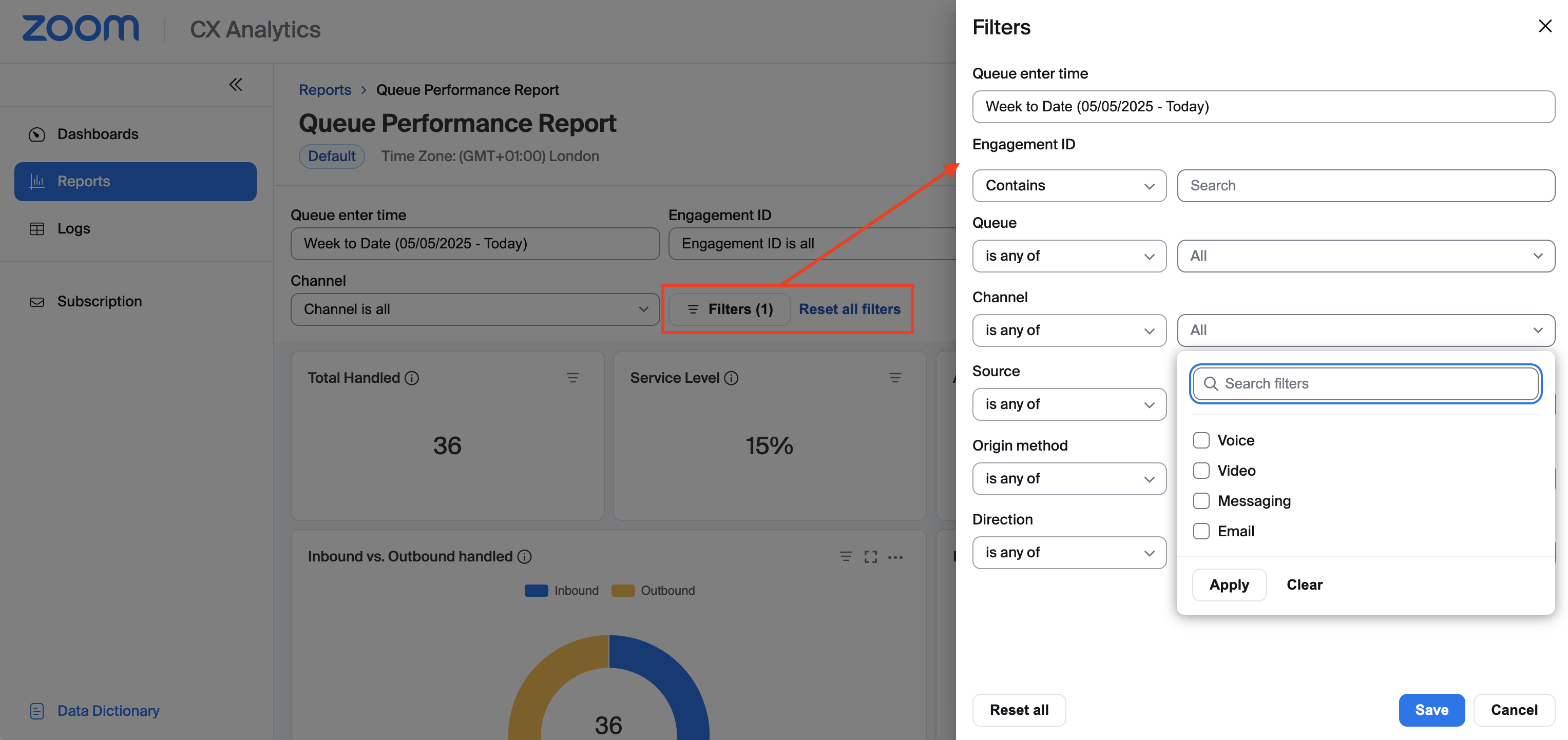Viewport: 1568px width, 740px height.
Task: Open Logs from the sidebar
Action: [x=73, y=229]
